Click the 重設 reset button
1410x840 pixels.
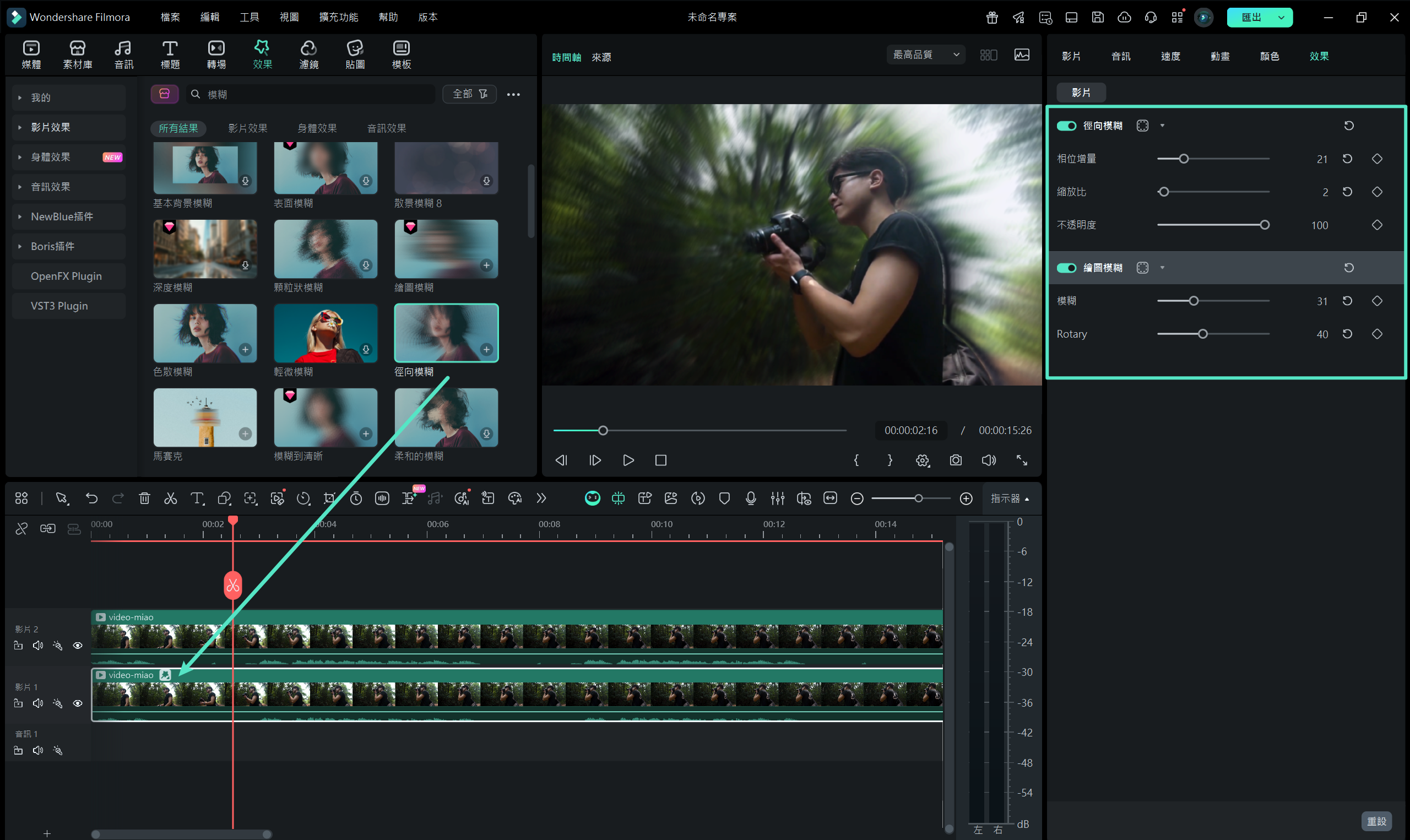click(1376, 821)
